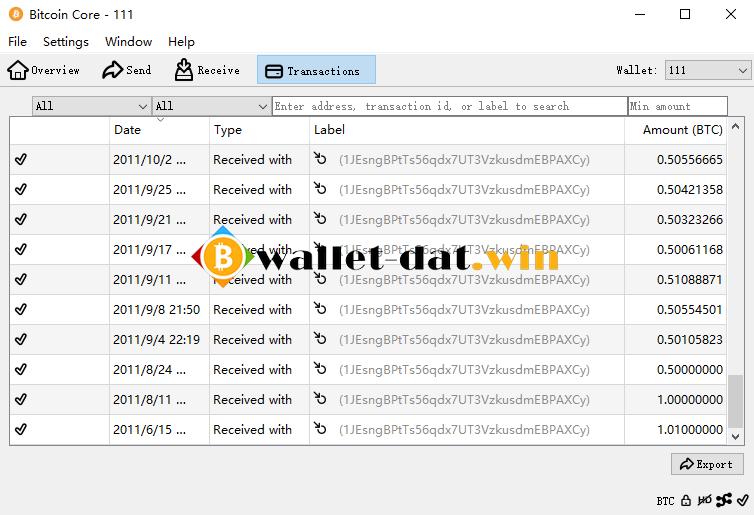Click the confirmed checkmark on the 2011/9/11 row
The image size is (754, 515).
[x=21, y=279]
